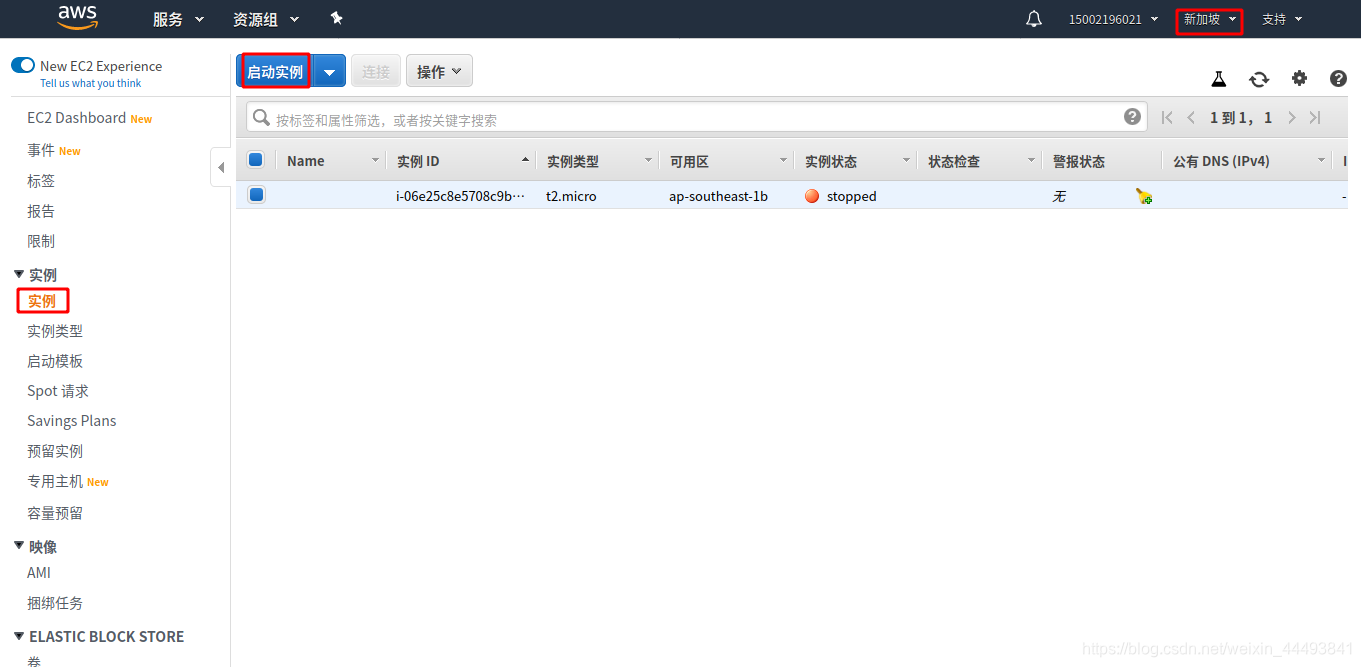Go to next page of results
Image resolution: width=1361 pixels, height=667 pixels.
(x=1292, y=118)
